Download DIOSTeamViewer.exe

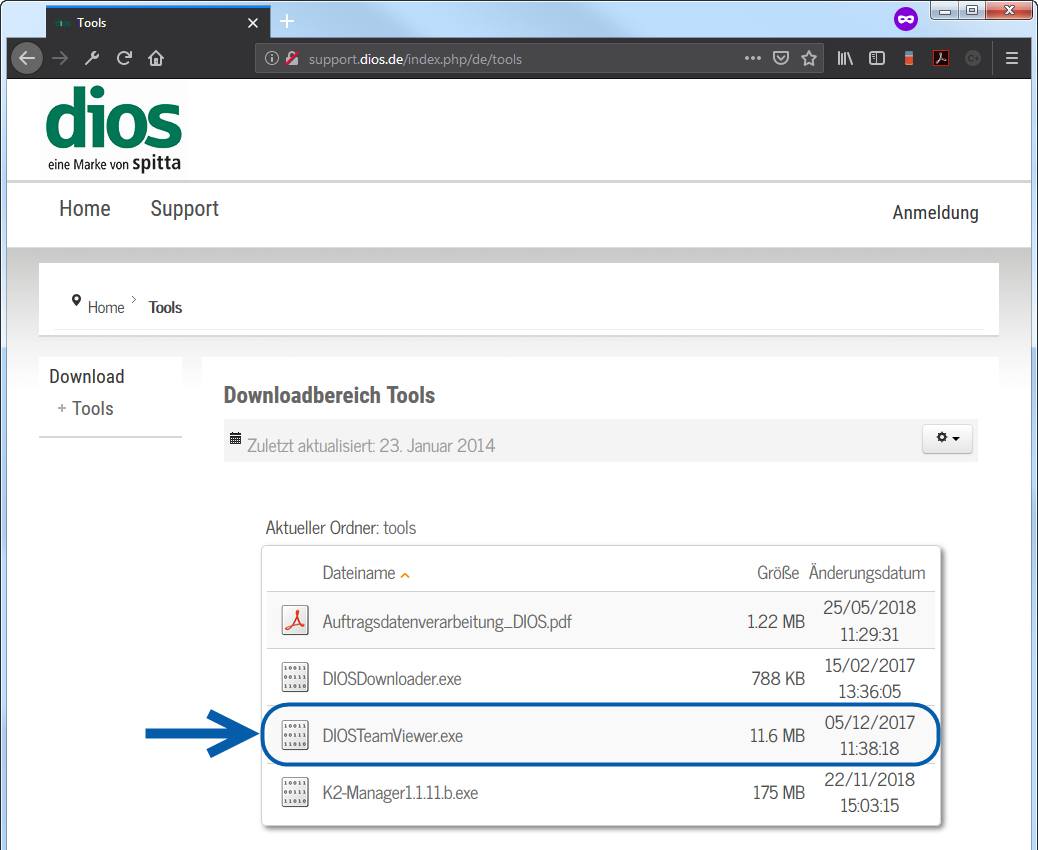click(x=392, y=736)
